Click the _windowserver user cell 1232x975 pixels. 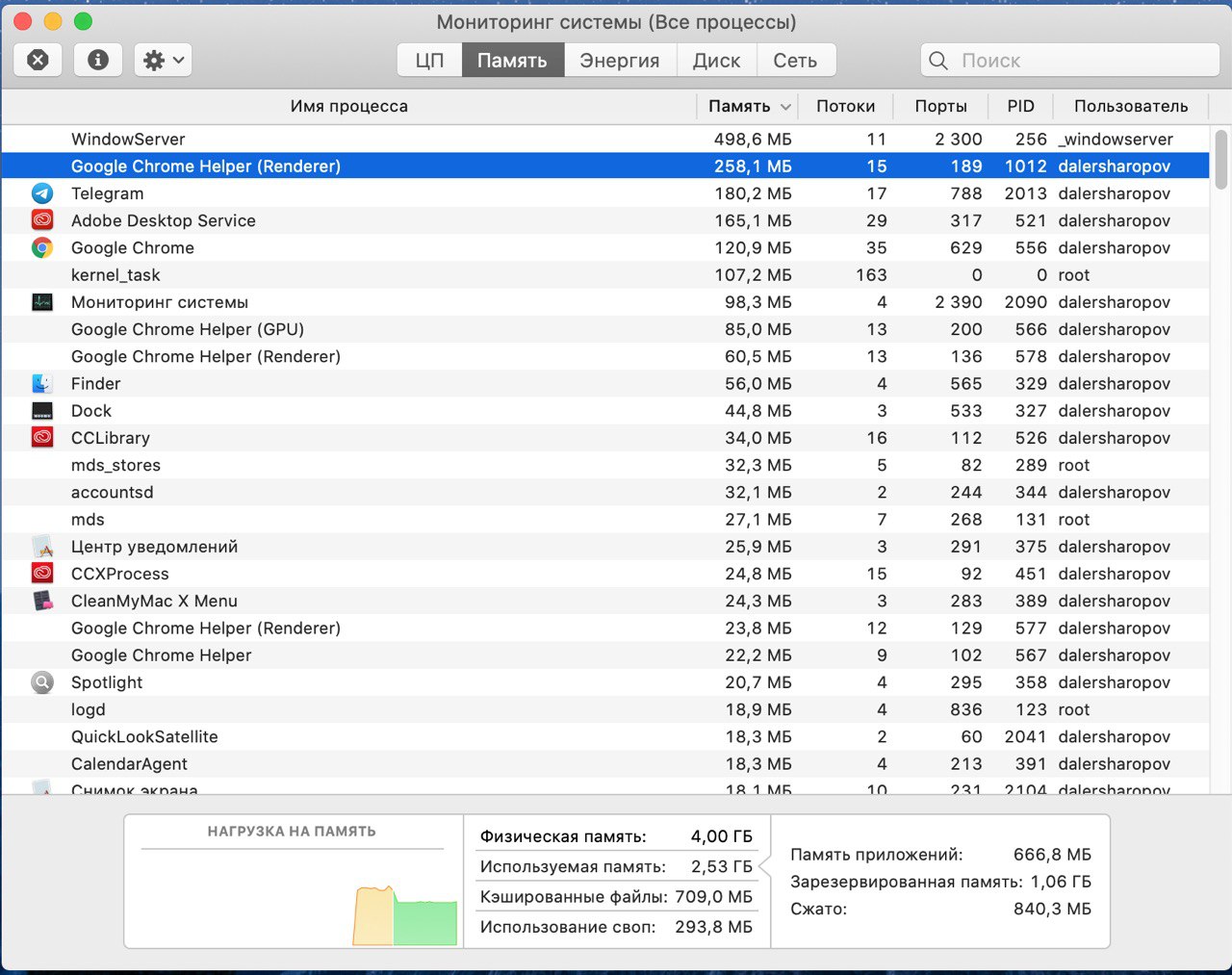(1116, 140)
